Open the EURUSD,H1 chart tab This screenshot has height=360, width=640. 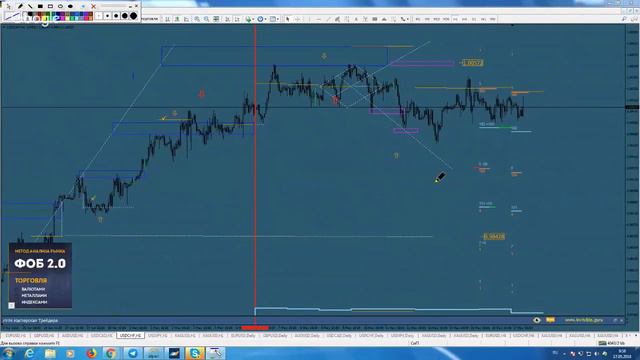[15, 336]
